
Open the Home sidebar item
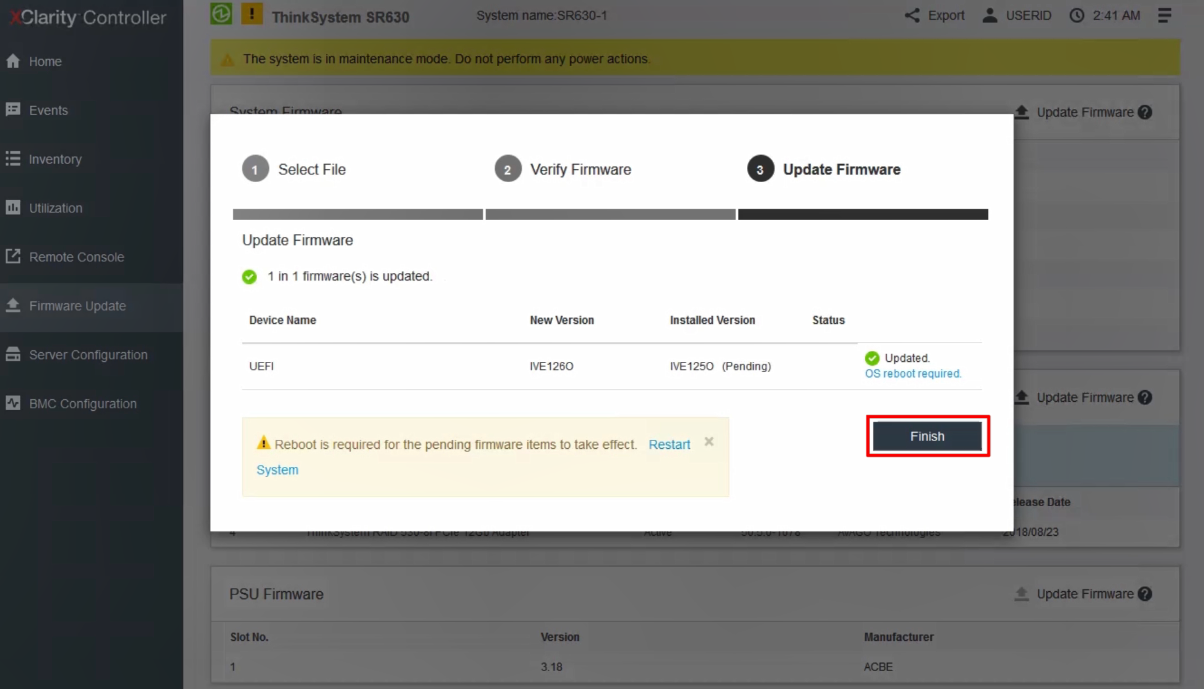click(45, 61)
